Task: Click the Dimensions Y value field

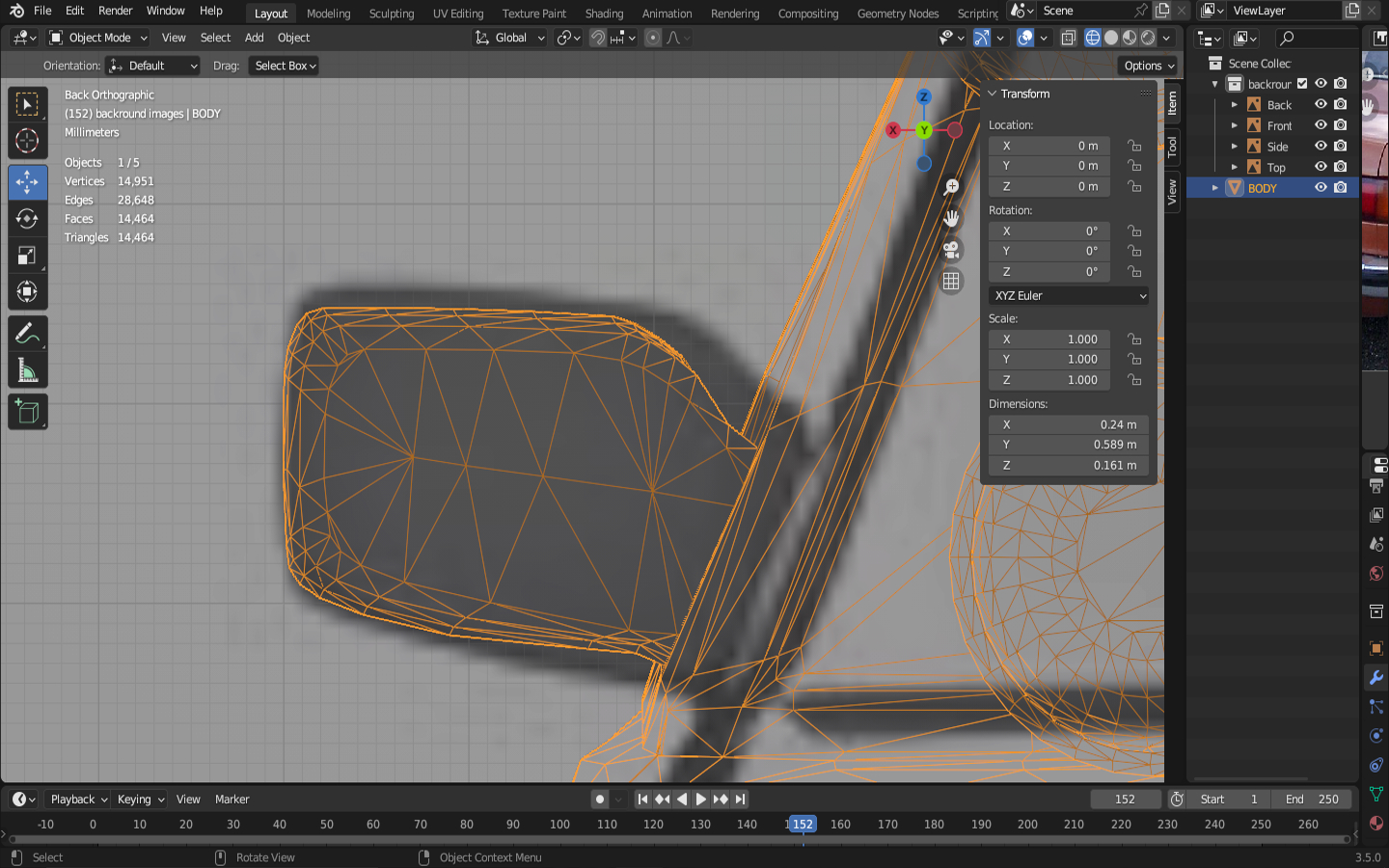Action: 1069,445
